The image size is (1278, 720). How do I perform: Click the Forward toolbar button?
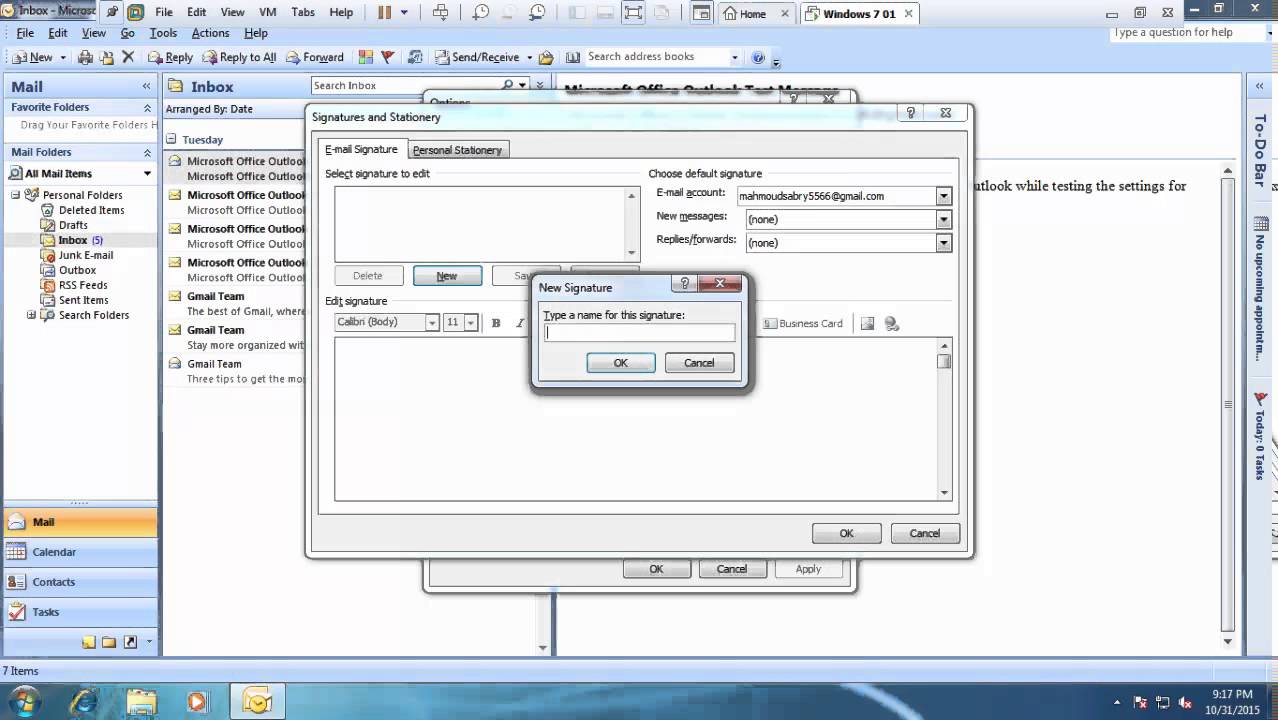click(x=314, y=57)
